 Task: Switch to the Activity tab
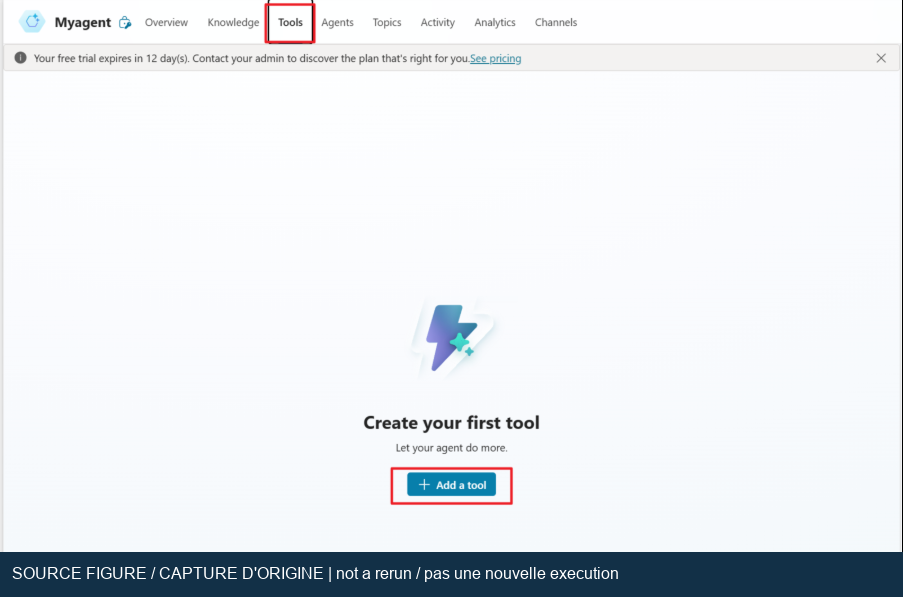click(437, 22)
